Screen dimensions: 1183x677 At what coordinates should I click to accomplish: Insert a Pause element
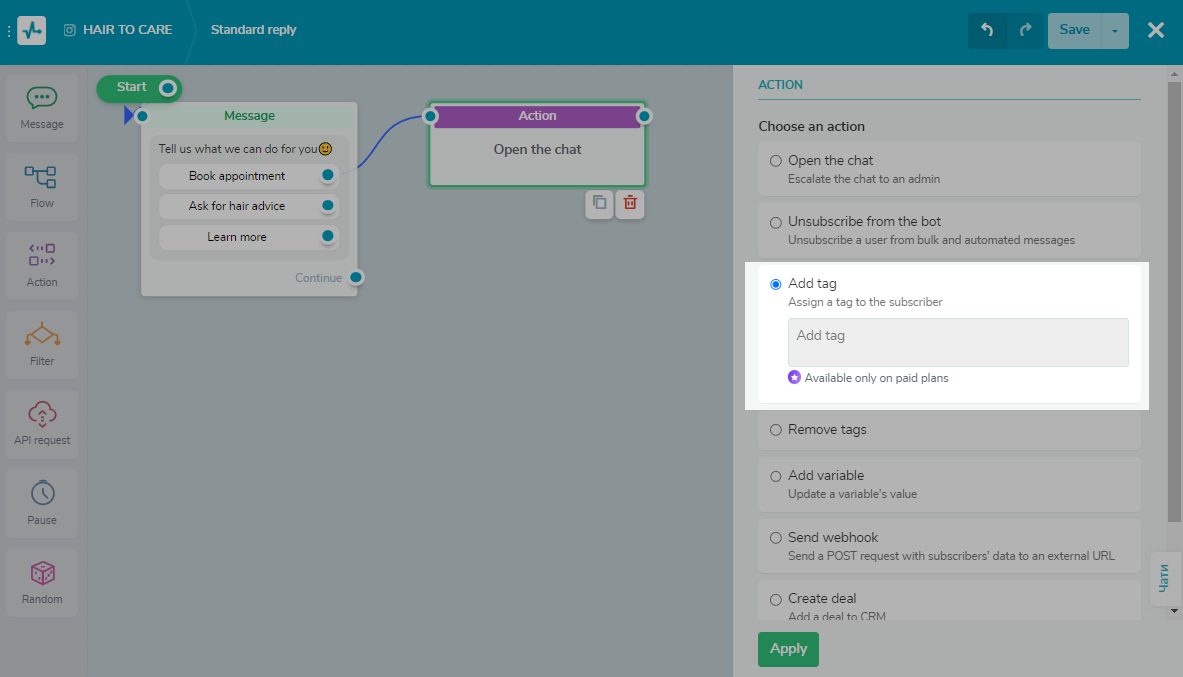tap(42, 502)
